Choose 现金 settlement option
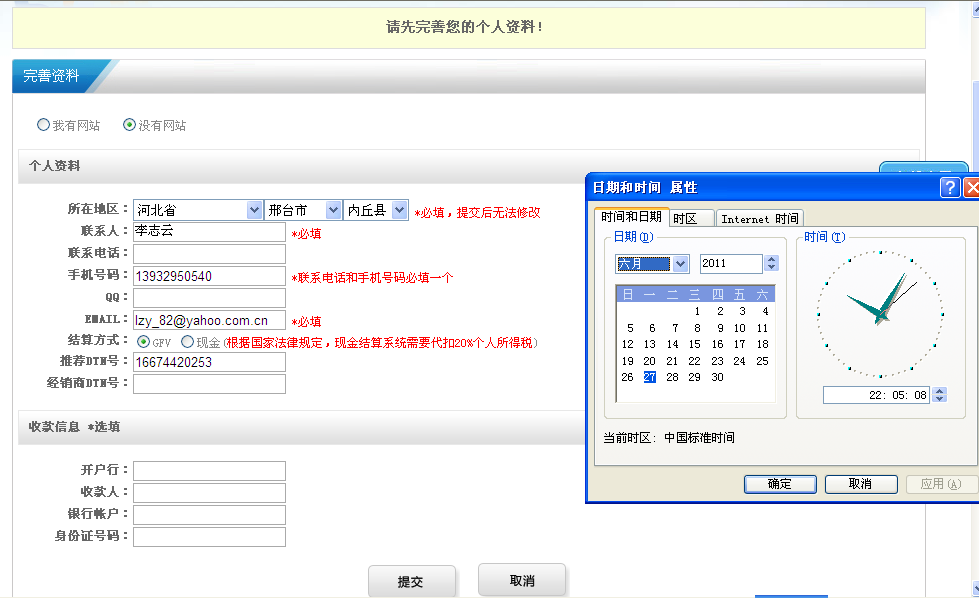Screen dimensions: 979x598 coord(188,342)
